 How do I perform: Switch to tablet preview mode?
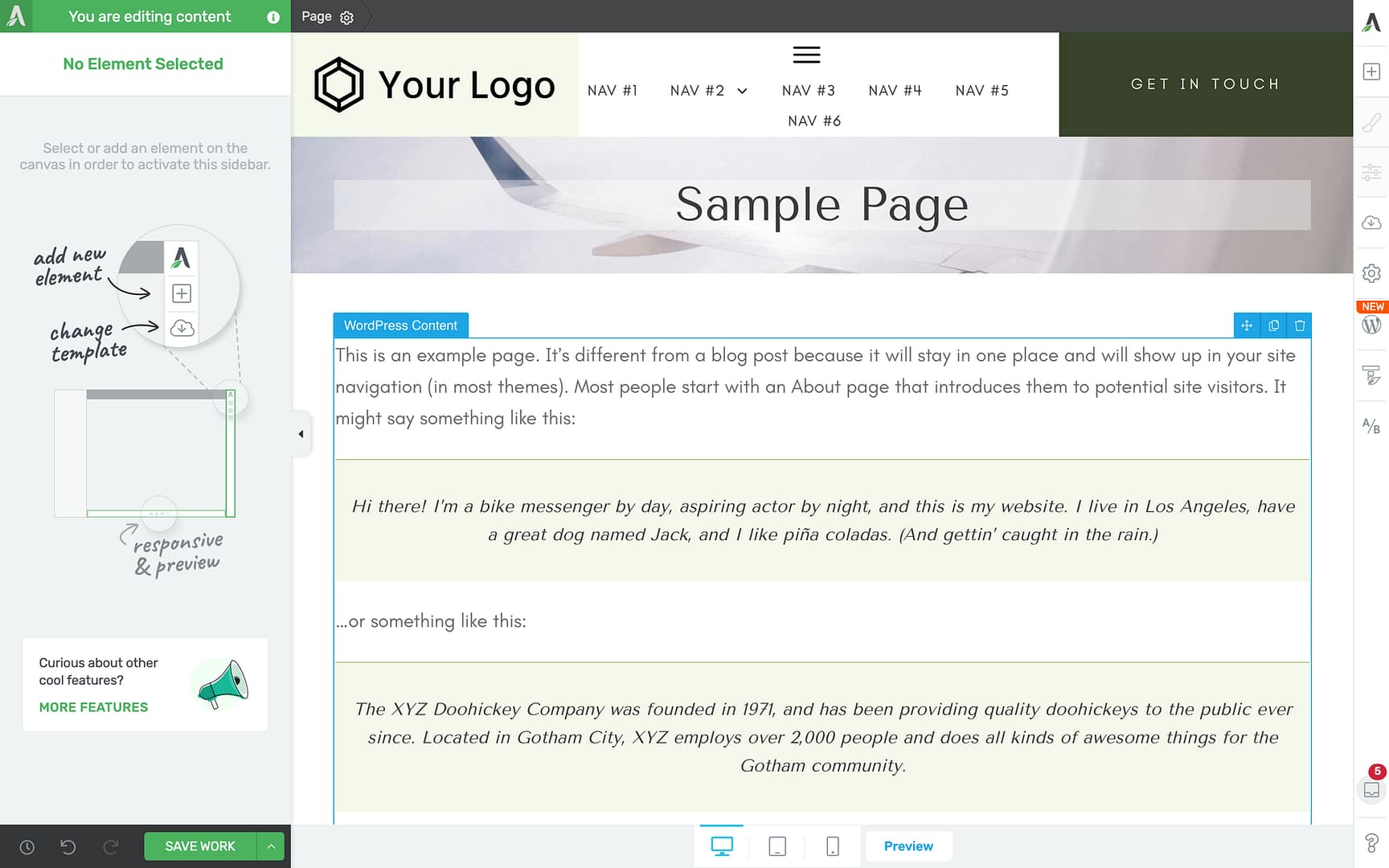coord(776,845)
